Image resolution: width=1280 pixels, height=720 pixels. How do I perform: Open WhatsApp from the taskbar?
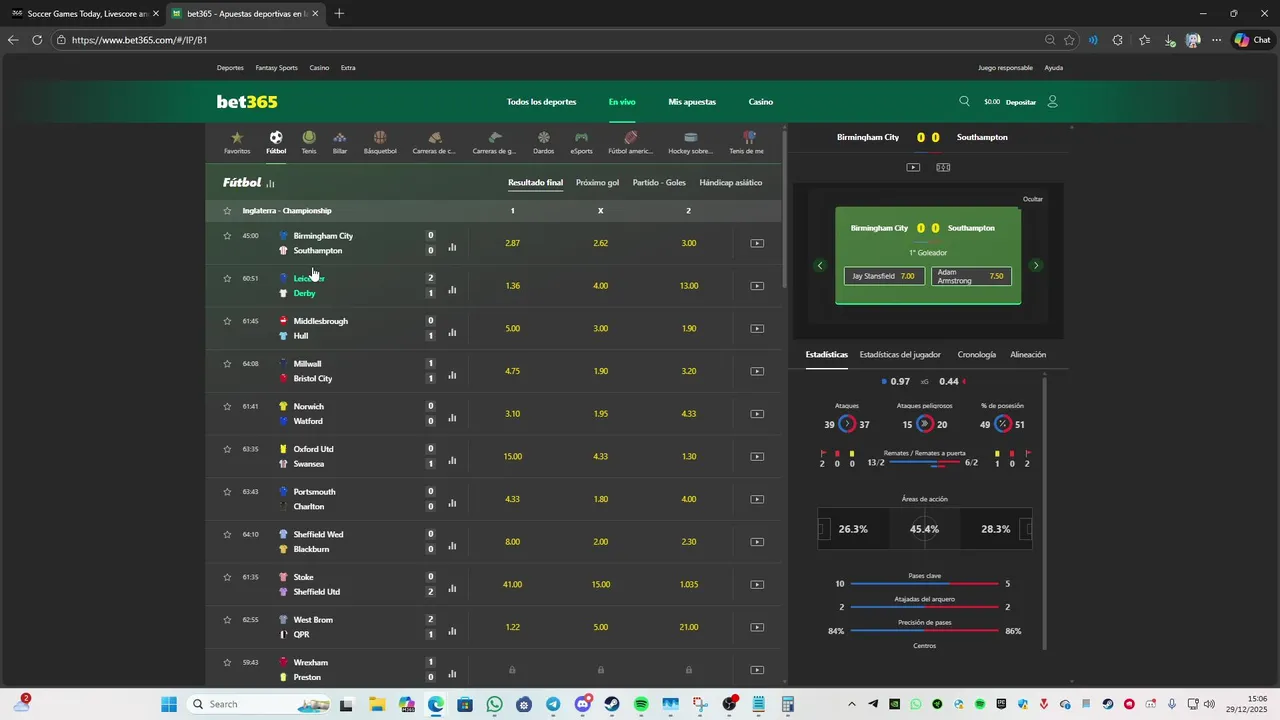(495, 704)
